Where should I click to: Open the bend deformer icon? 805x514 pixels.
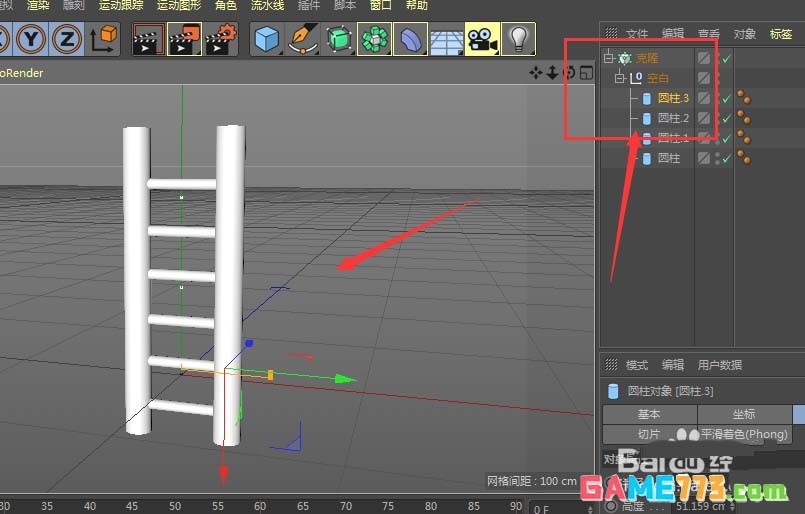click(410, 39)
